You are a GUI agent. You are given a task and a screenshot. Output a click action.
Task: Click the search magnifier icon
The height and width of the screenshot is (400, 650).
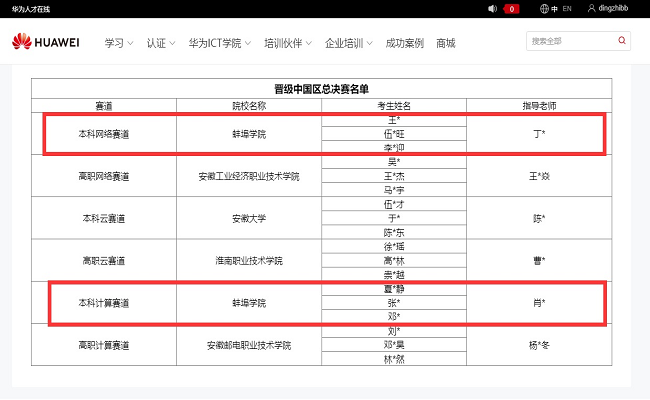tap(622, 41)
